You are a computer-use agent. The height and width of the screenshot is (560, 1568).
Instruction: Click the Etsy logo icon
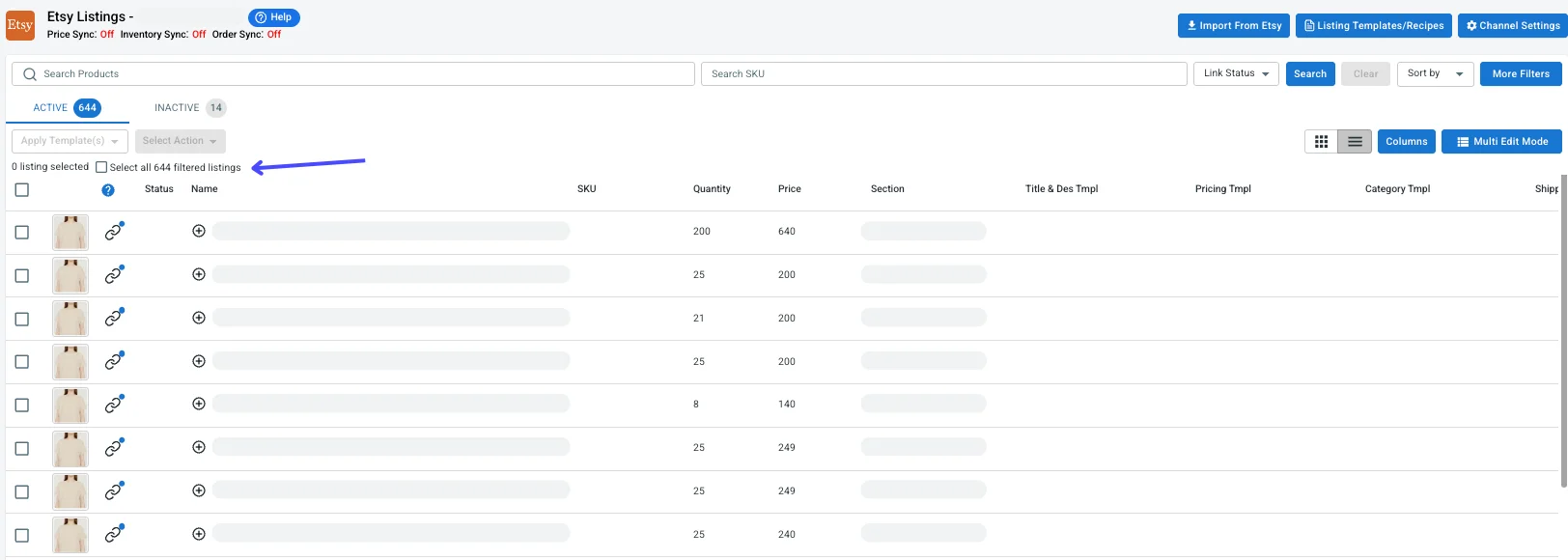tap(20, 25)
